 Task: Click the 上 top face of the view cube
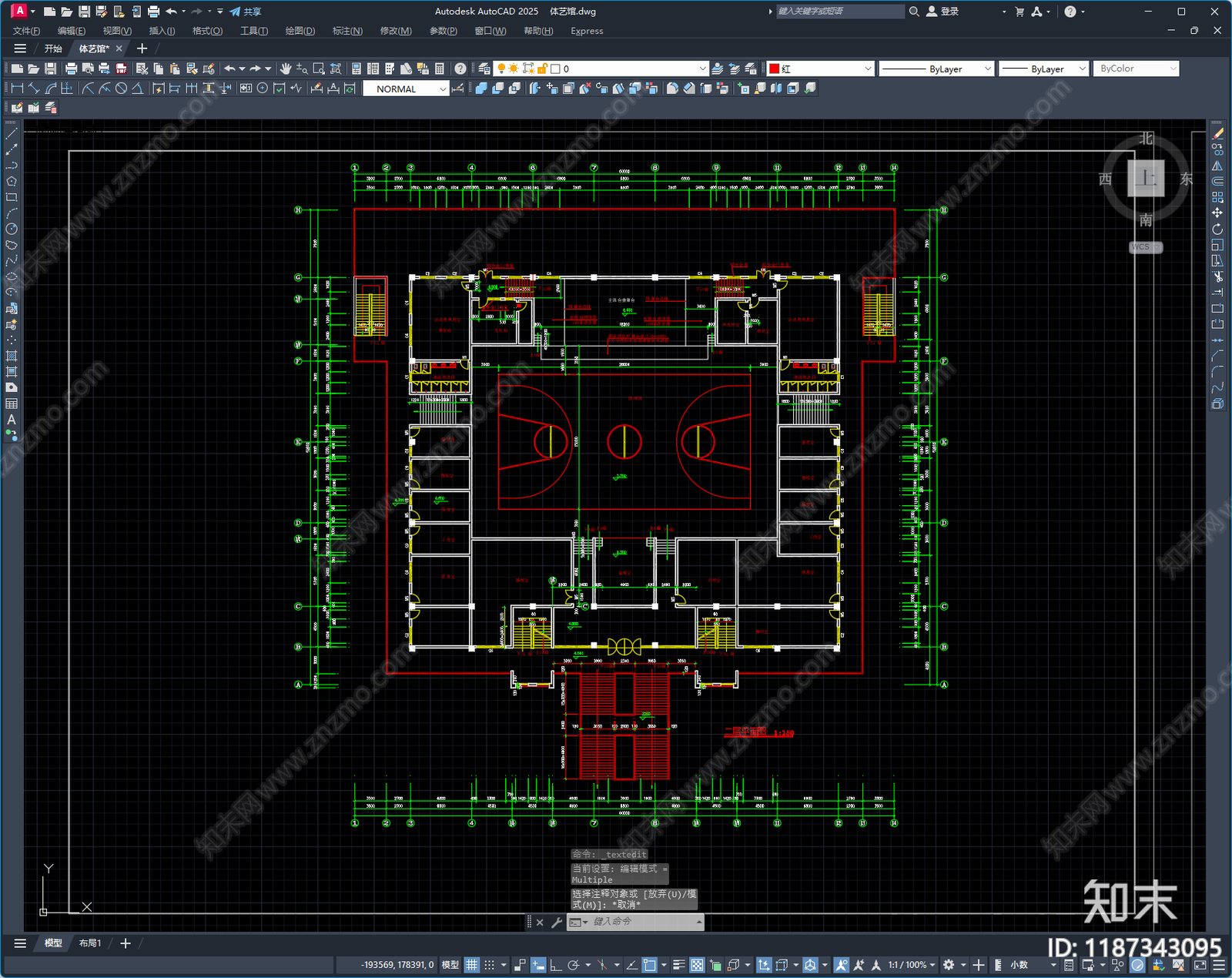click(x=1146, y=179)
